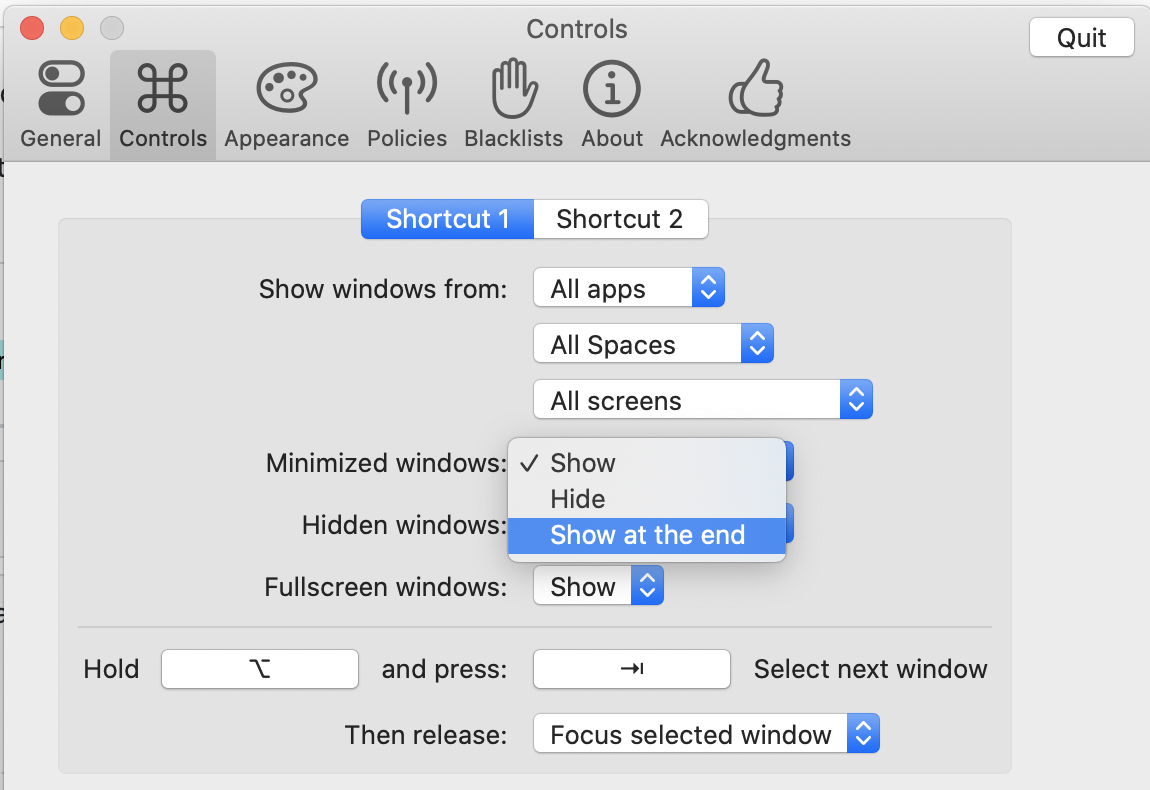This screenshot has width=1150, height=790.
Task: Click the Hold modifier key field
Action: [259, 669]
